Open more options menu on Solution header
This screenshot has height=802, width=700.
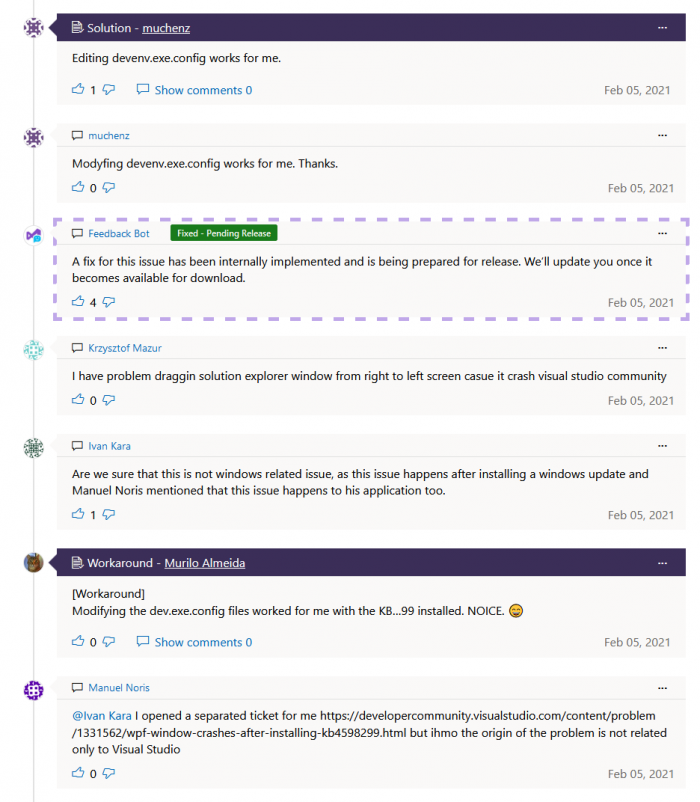[x=662, y=28]
